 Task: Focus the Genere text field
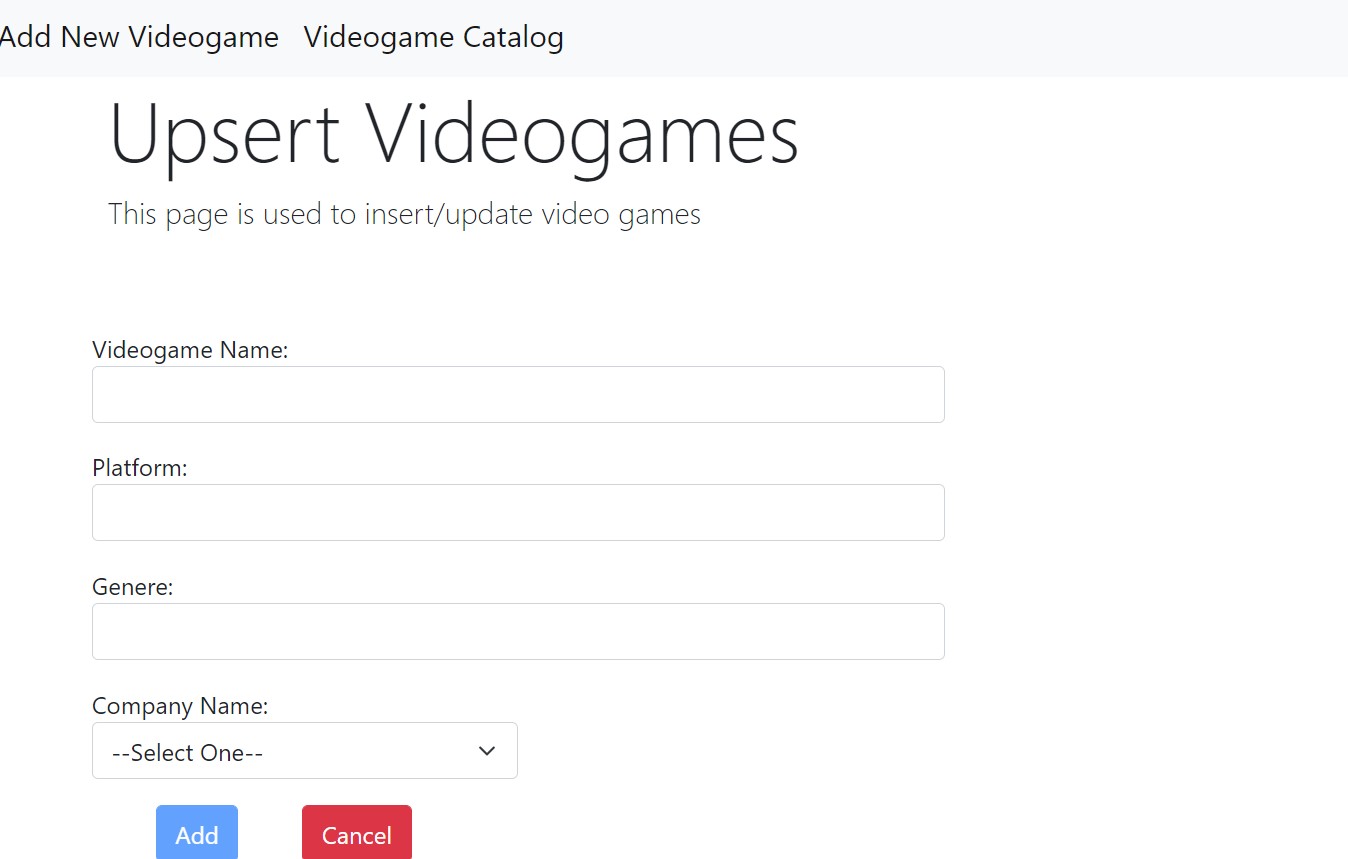click(518, 631)
